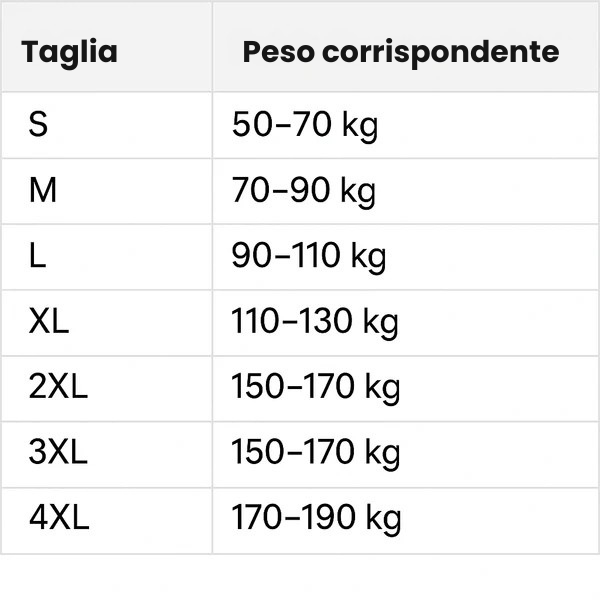Select the S size cell
Screen dimensions: 600x600
pos(38,125)
